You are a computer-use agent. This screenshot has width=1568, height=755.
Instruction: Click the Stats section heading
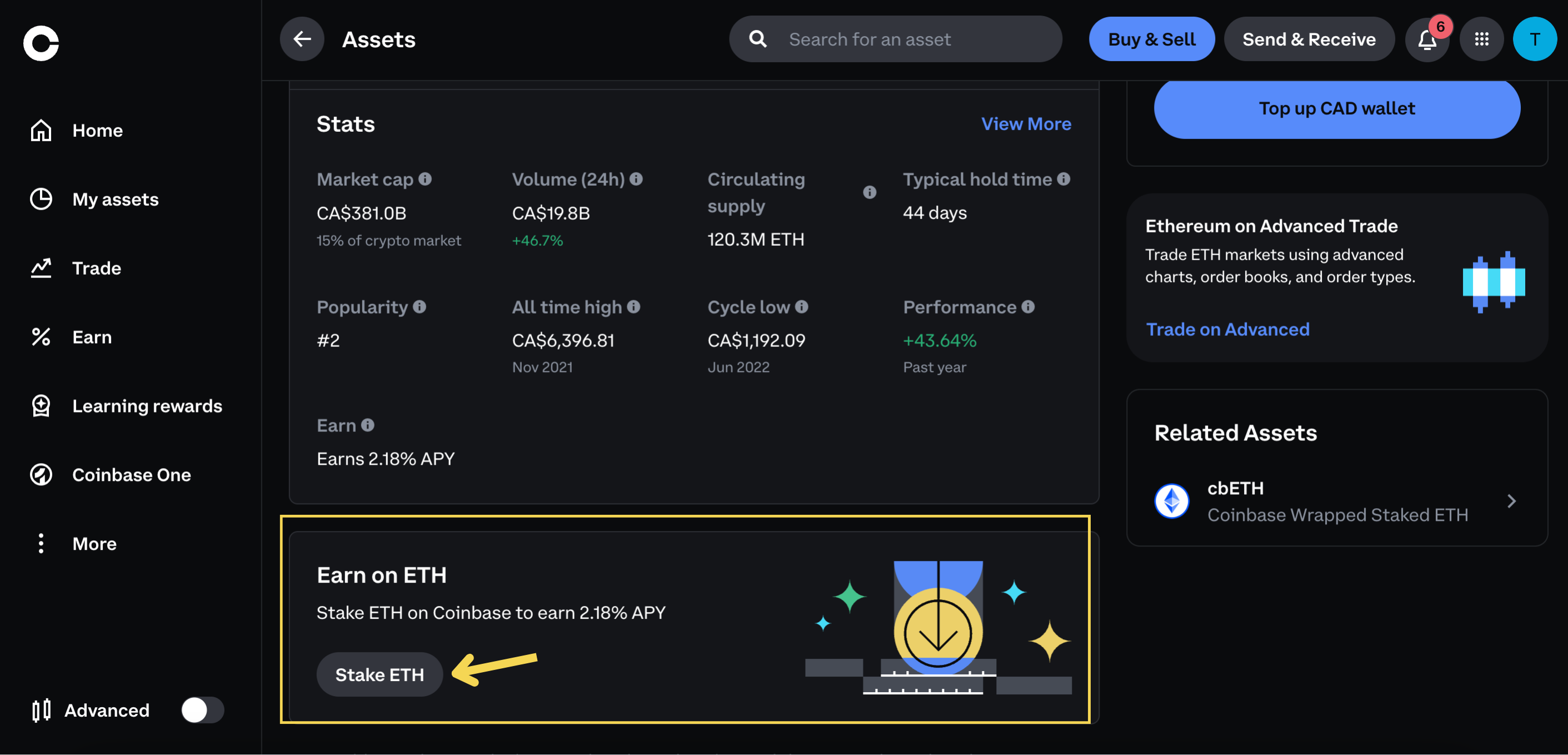click(345, 123)
